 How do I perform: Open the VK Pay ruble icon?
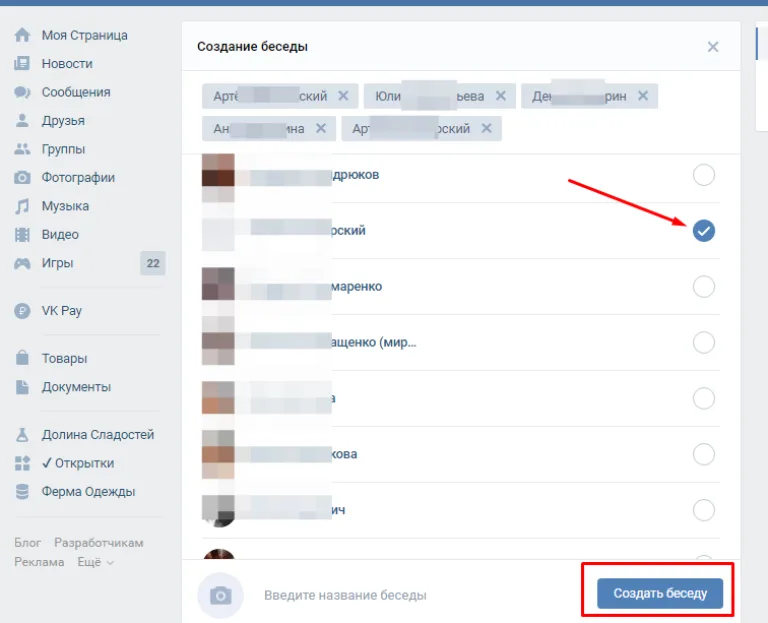[22, 311]
